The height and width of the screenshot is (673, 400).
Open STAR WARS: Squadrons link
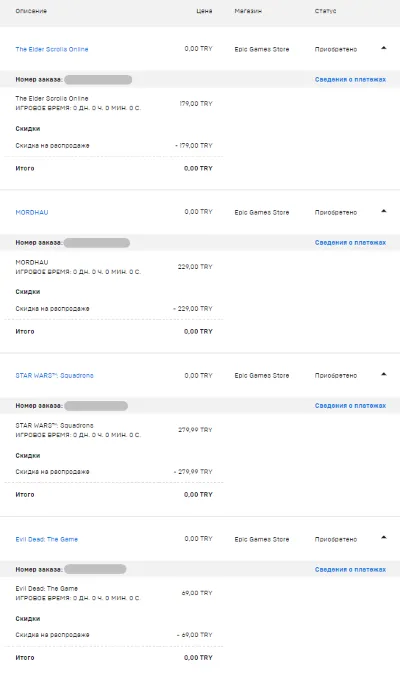55,376
